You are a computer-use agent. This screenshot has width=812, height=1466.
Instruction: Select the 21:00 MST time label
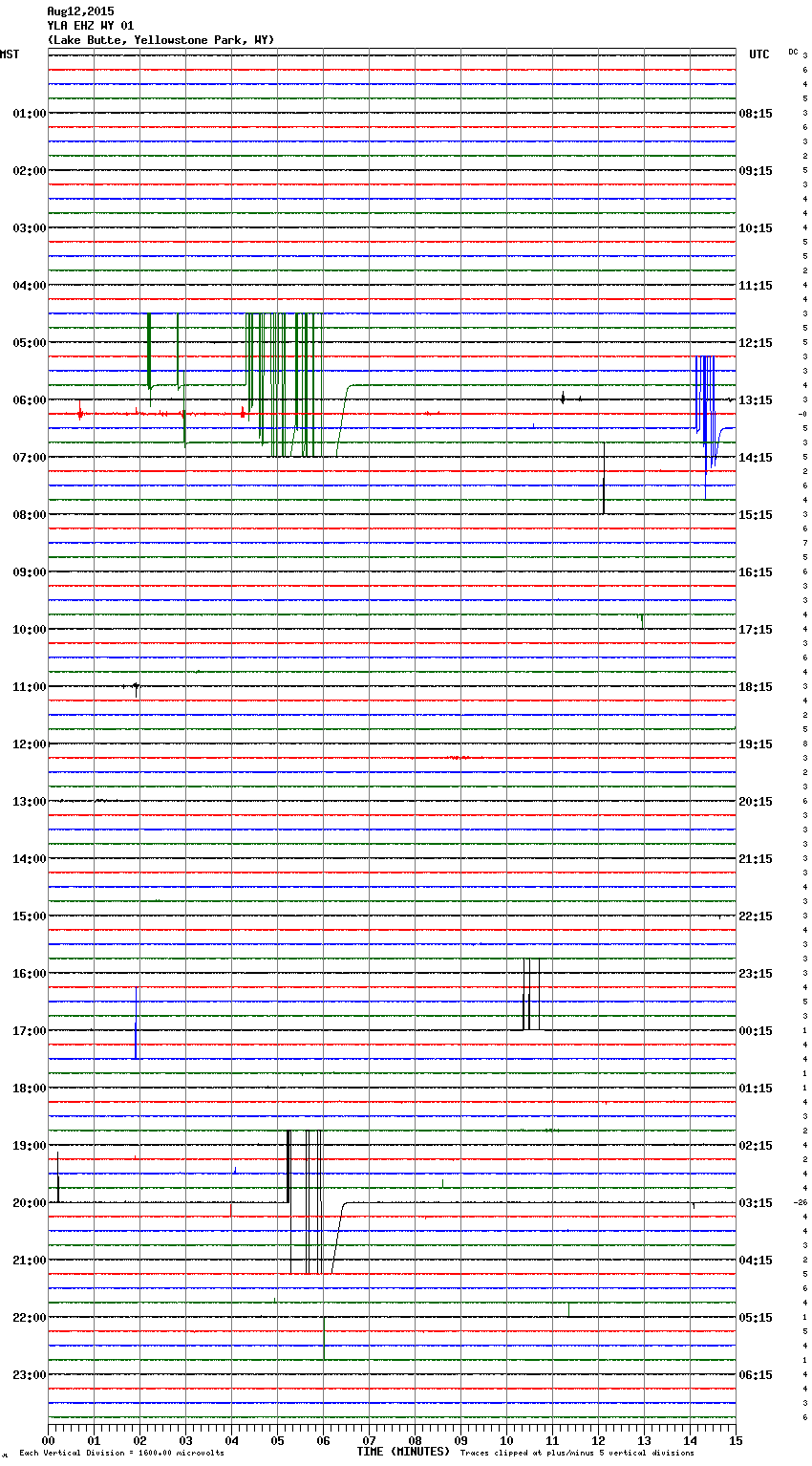coord(30,1261)
